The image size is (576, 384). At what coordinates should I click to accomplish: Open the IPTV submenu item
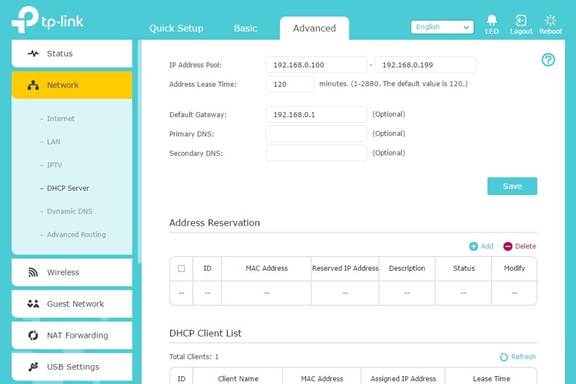[x=54, y=165]
